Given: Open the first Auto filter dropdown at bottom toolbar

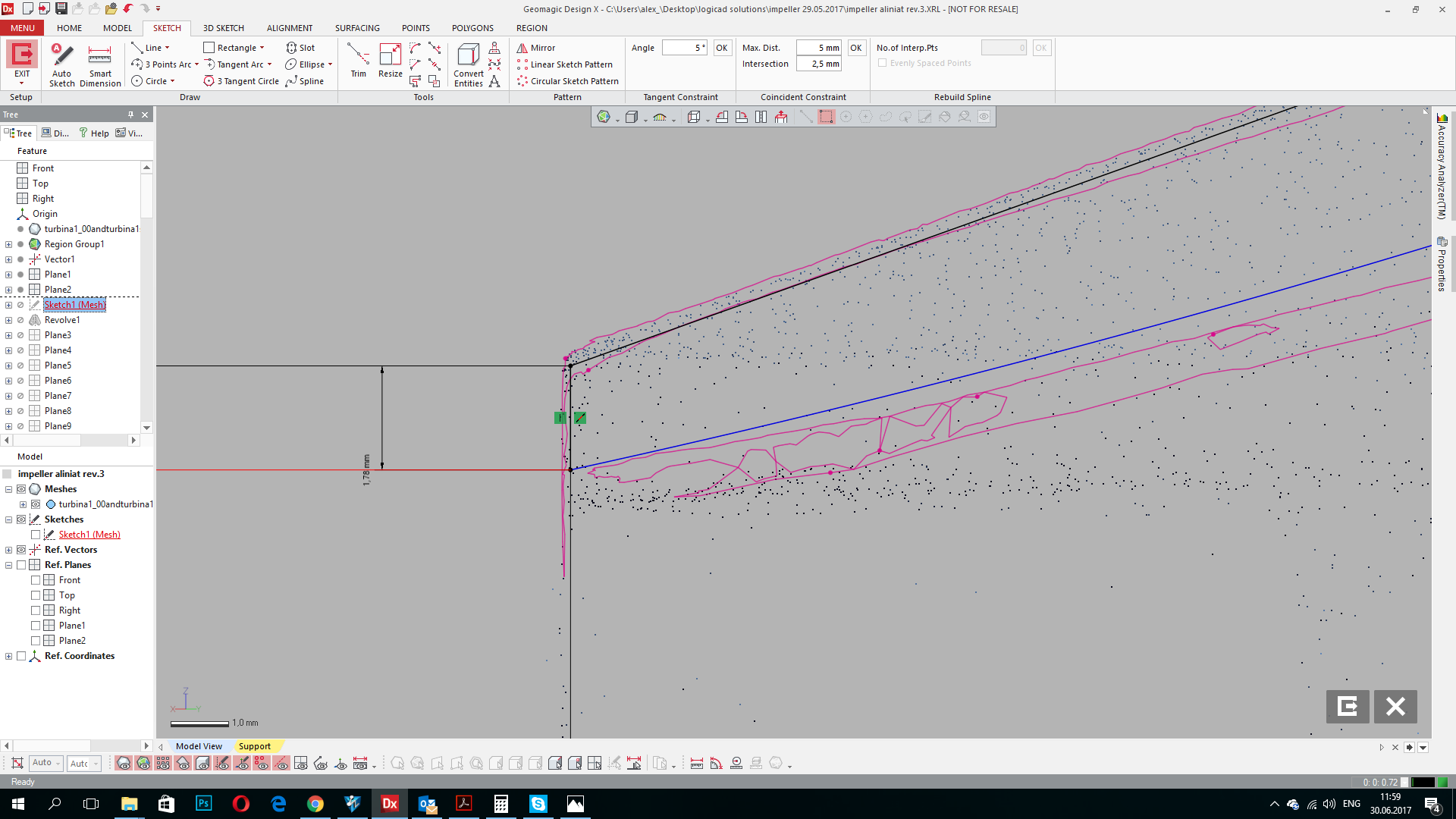Looking at the screenshot, I should pyautogui.click(x=58, y=763).
